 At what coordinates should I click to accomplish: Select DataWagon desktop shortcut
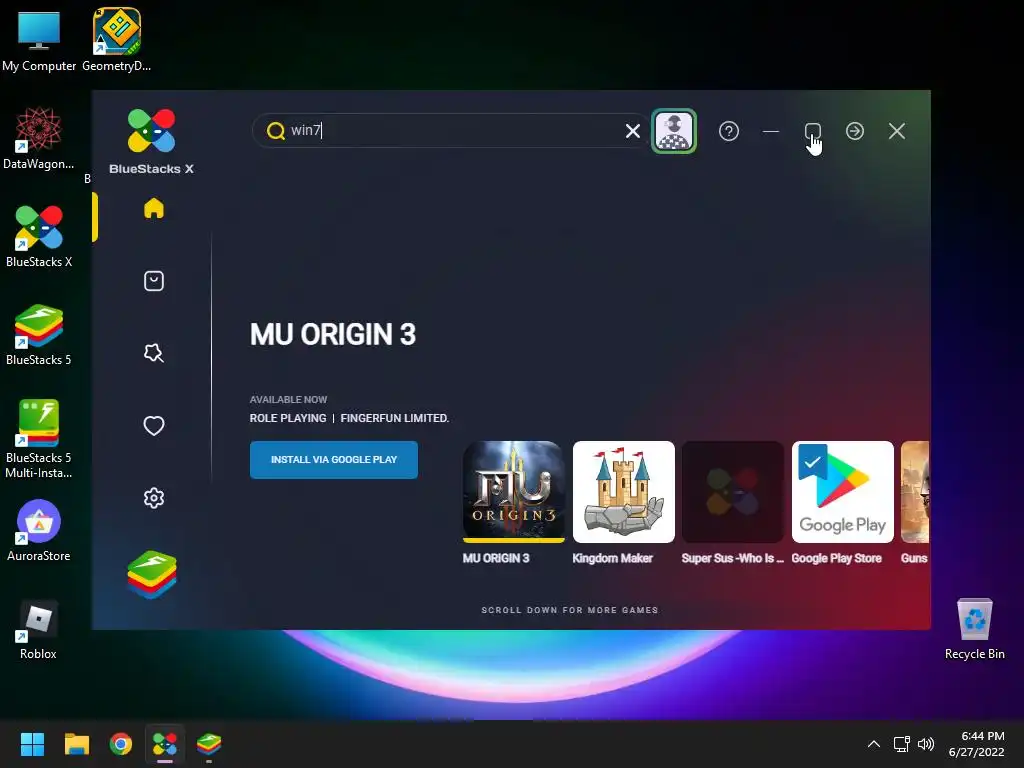(x=39, y=138)
